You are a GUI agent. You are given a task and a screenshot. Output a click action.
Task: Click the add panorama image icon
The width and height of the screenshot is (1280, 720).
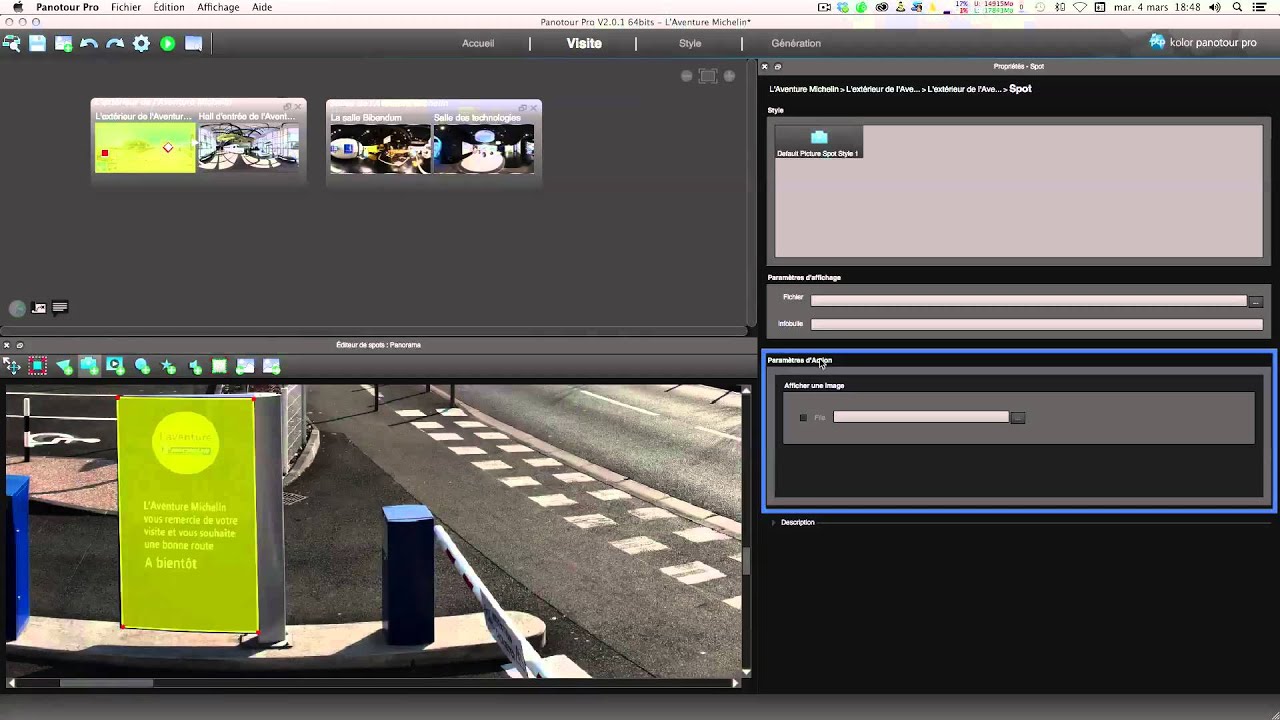[63, 43]
